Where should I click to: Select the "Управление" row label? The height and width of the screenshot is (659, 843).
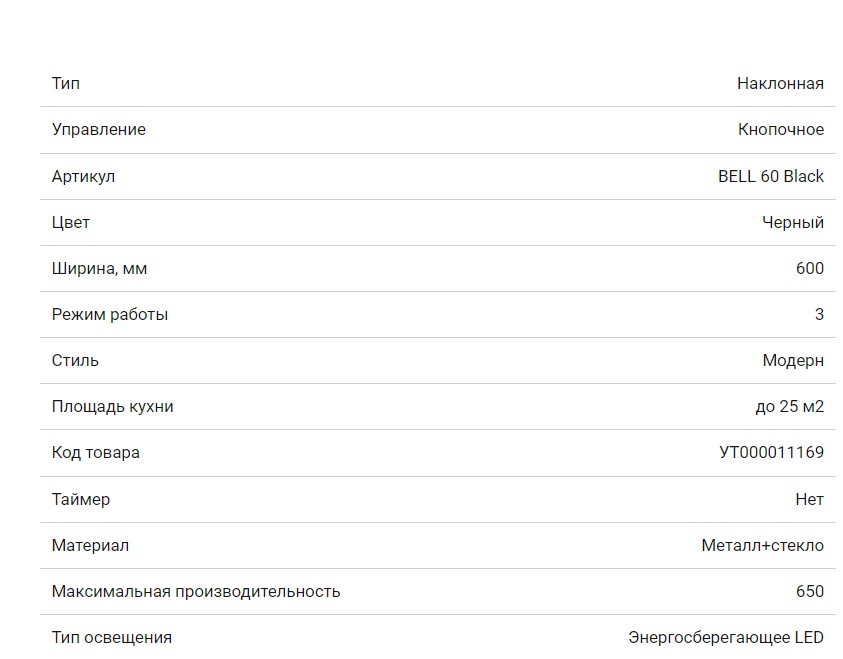click(98, 129)
